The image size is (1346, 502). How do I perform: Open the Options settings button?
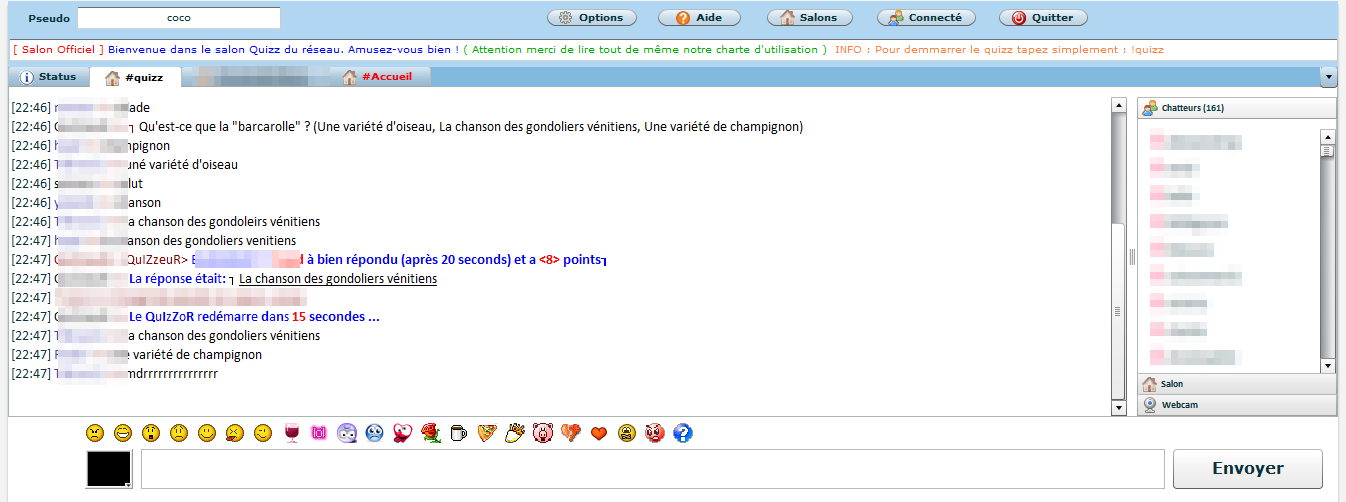[x=591, y=18]
